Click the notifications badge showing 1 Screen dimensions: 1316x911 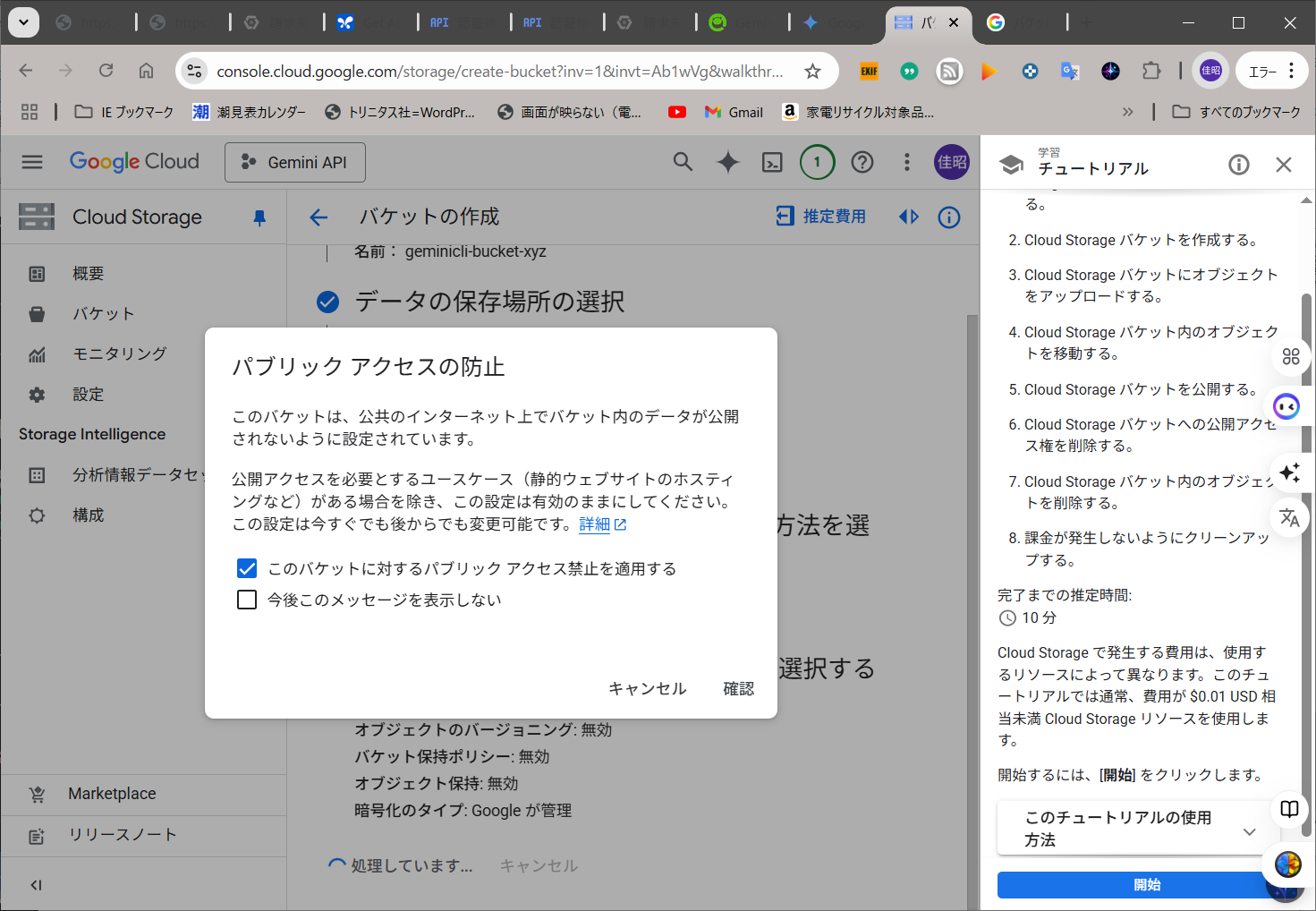[817, 162]
